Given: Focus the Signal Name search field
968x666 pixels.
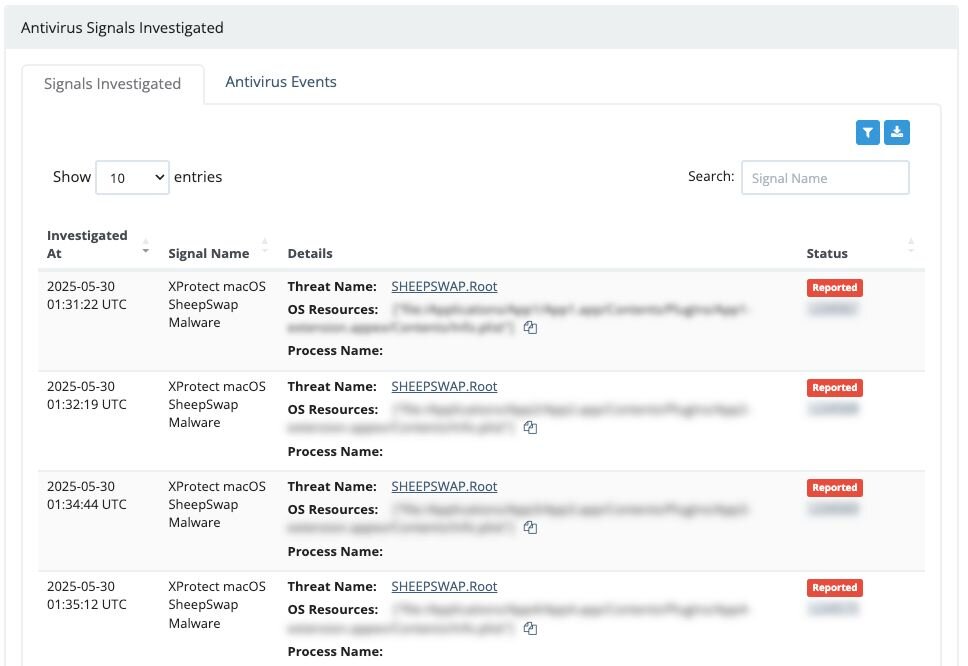Looking at the screenshot, I should click(824, 178).
